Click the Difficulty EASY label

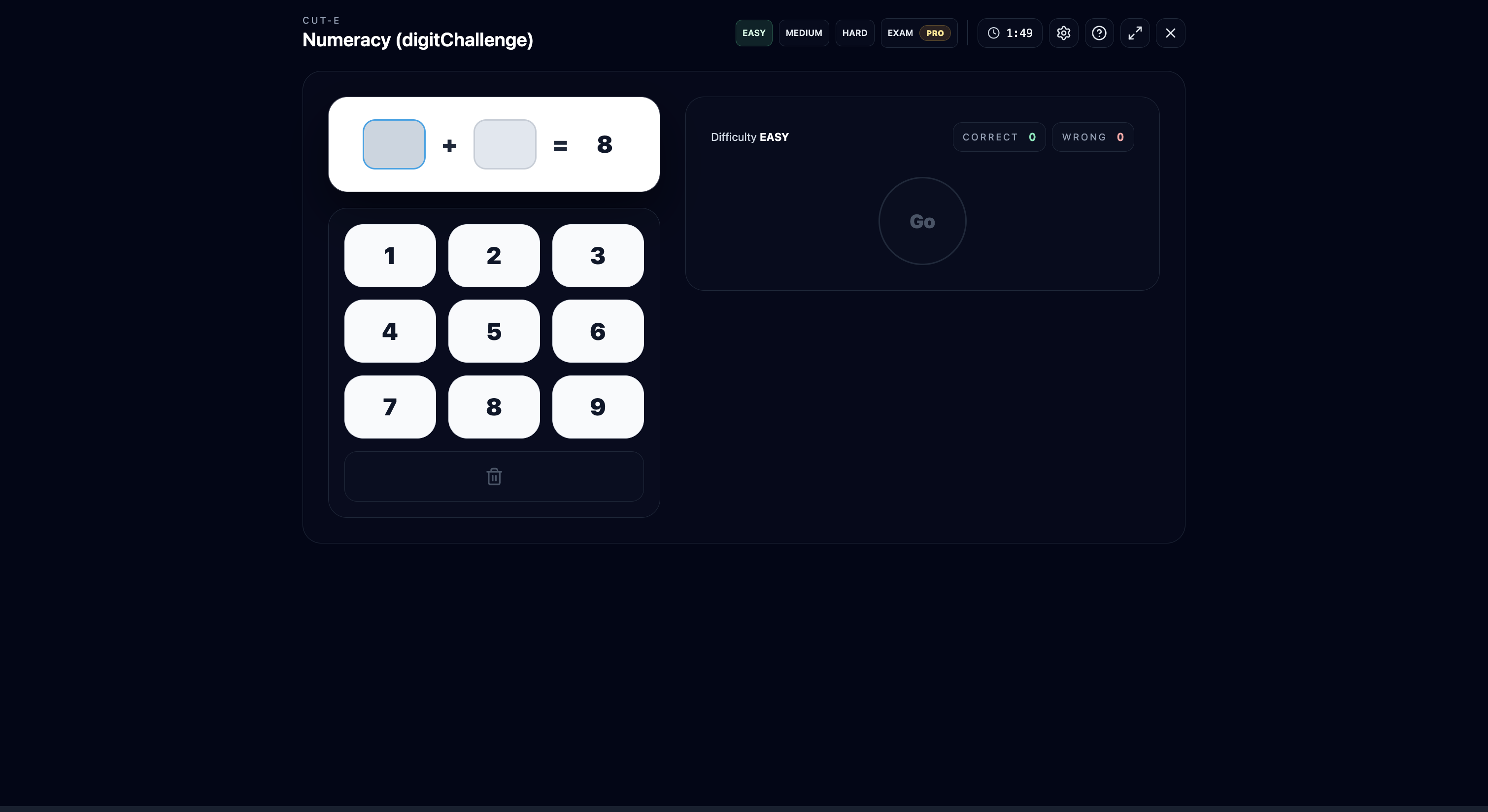click(x=750, y=137)
